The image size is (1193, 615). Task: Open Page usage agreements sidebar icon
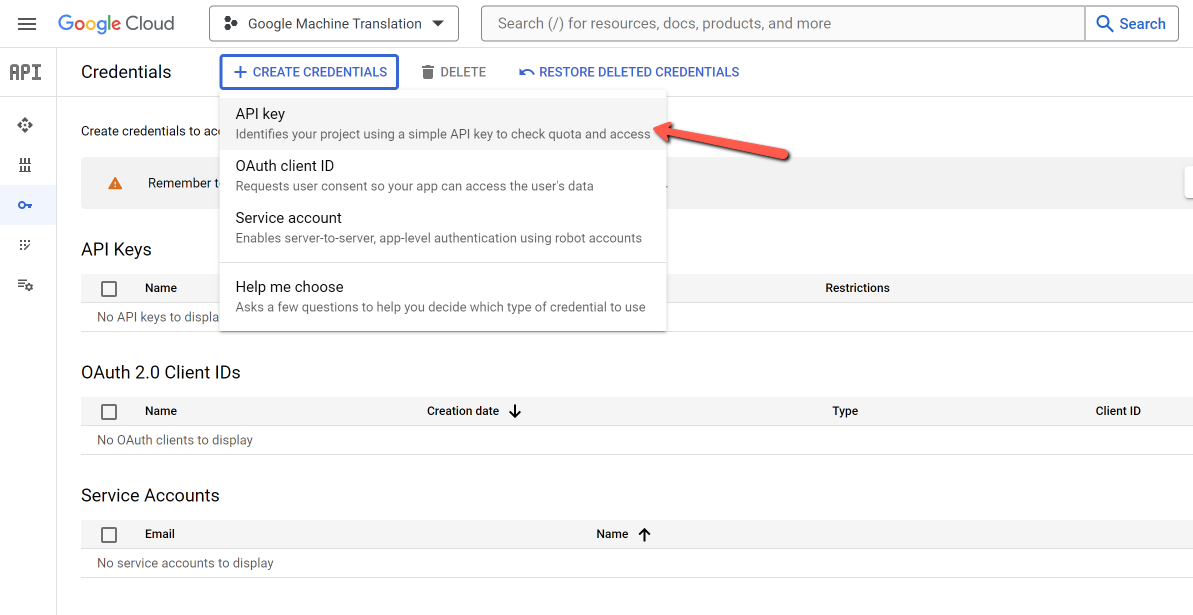pyautogui.click(x=25, y=285)
